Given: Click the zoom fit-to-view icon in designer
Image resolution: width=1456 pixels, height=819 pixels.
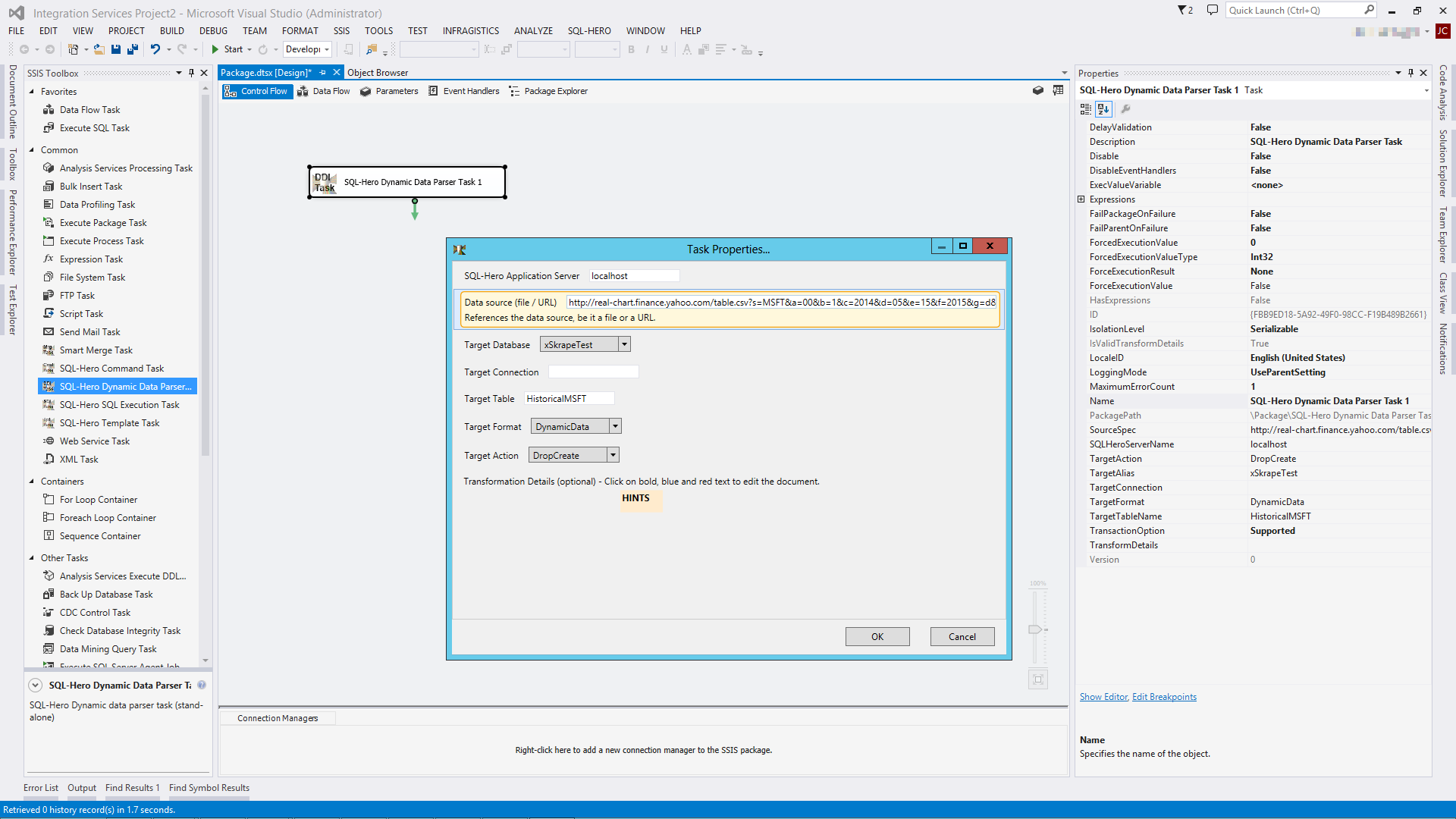Looking at the screenshot, I should (x=1038, y=679).
